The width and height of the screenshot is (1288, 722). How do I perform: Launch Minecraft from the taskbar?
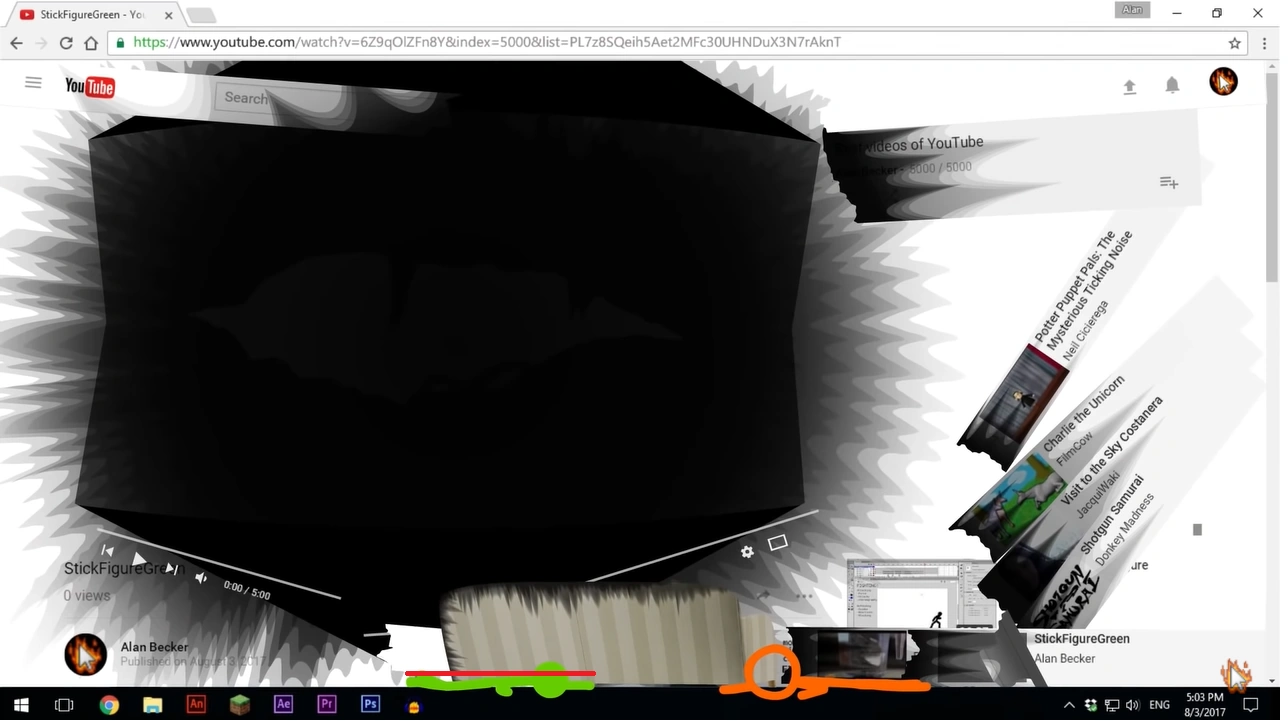pyautogui.click(x=240, y=705)
